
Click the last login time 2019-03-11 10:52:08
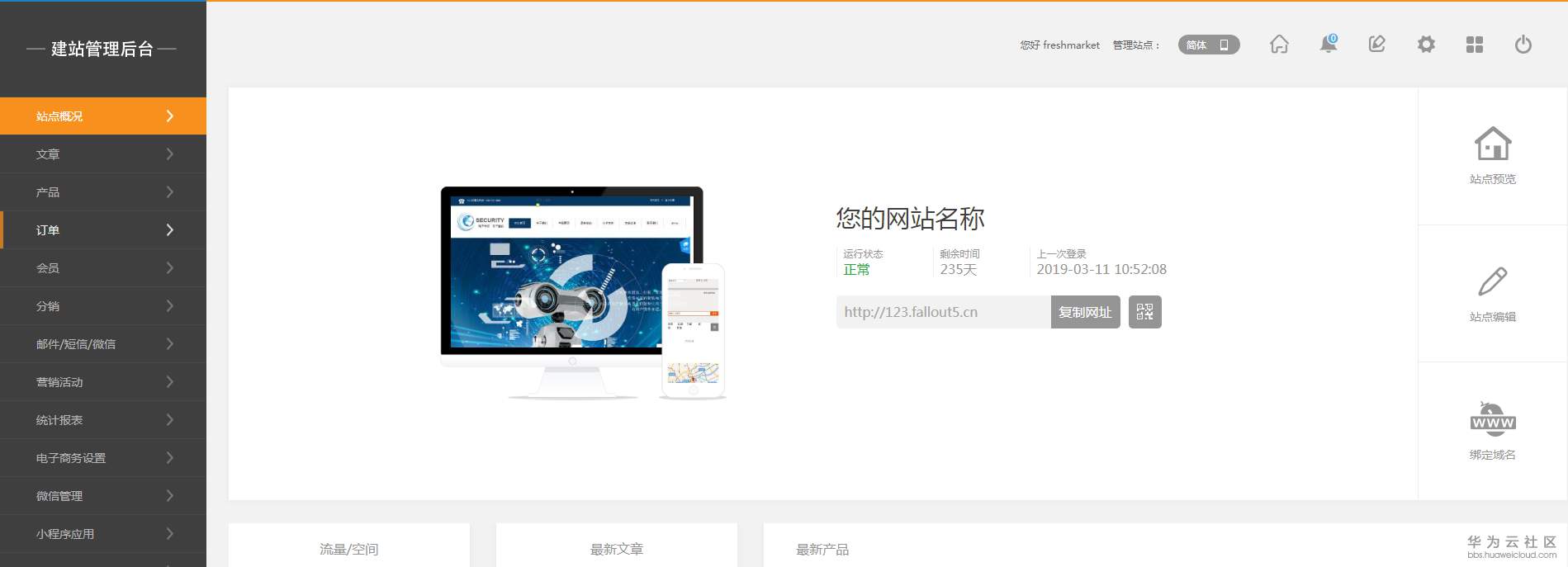tap(1101, 270)
